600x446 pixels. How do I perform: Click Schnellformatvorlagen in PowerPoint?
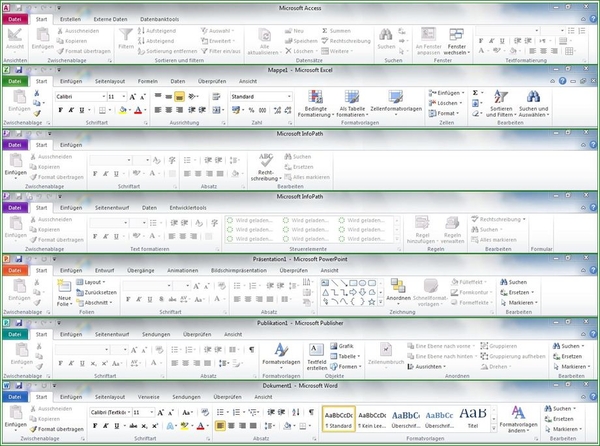click(430, 293)
